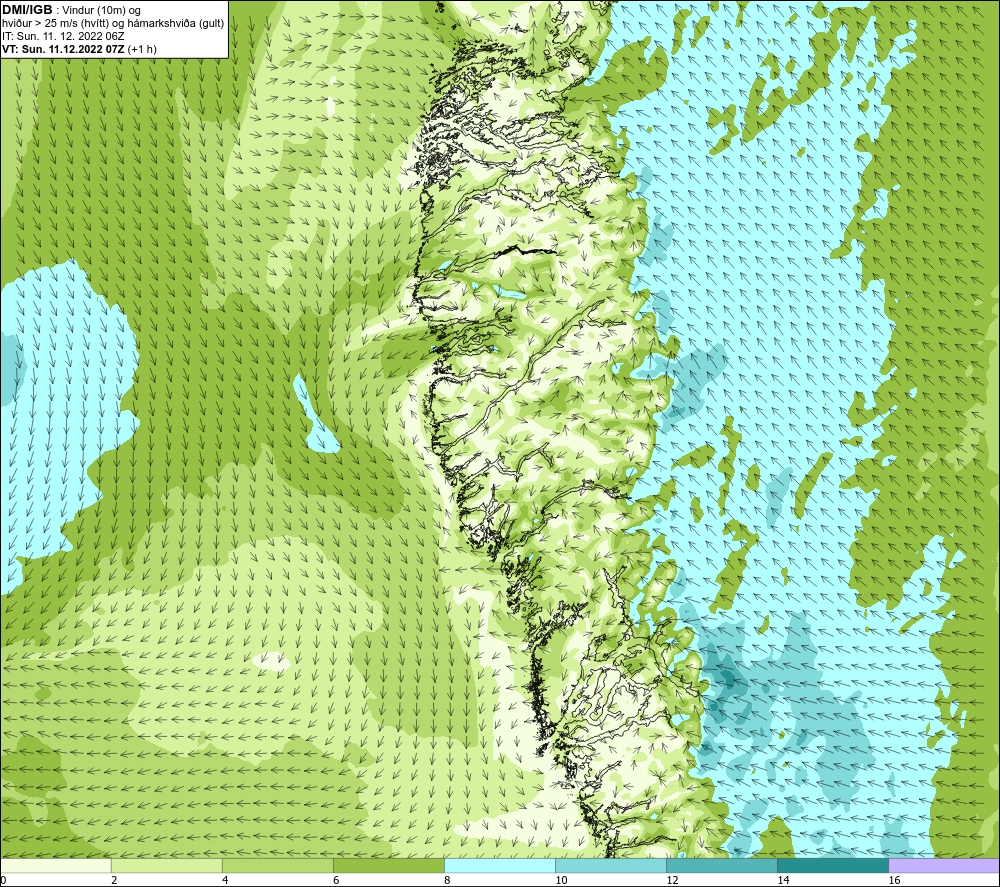This screenshot has width=1000, height=887.
Task: Click the "(+1 h)" forecast offset text
Action: [x=142, y=49]
